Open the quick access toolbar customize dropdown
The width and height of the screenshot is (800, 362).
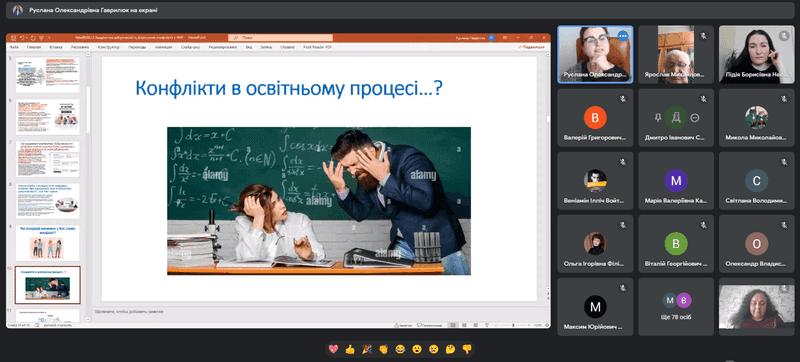click(x=49, y=38)
